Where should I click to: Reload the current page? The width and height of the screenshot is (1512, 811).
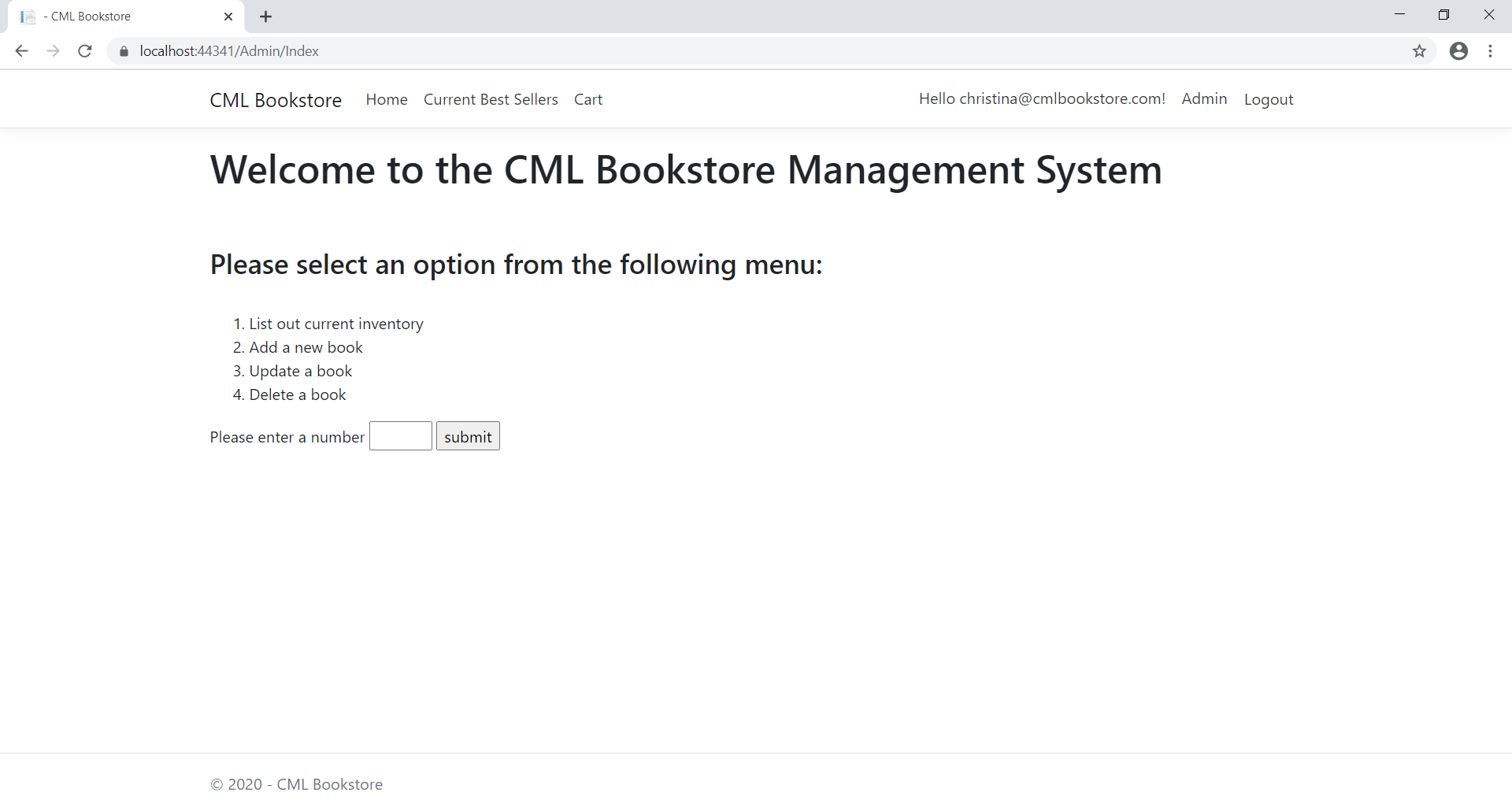(84, 50)
